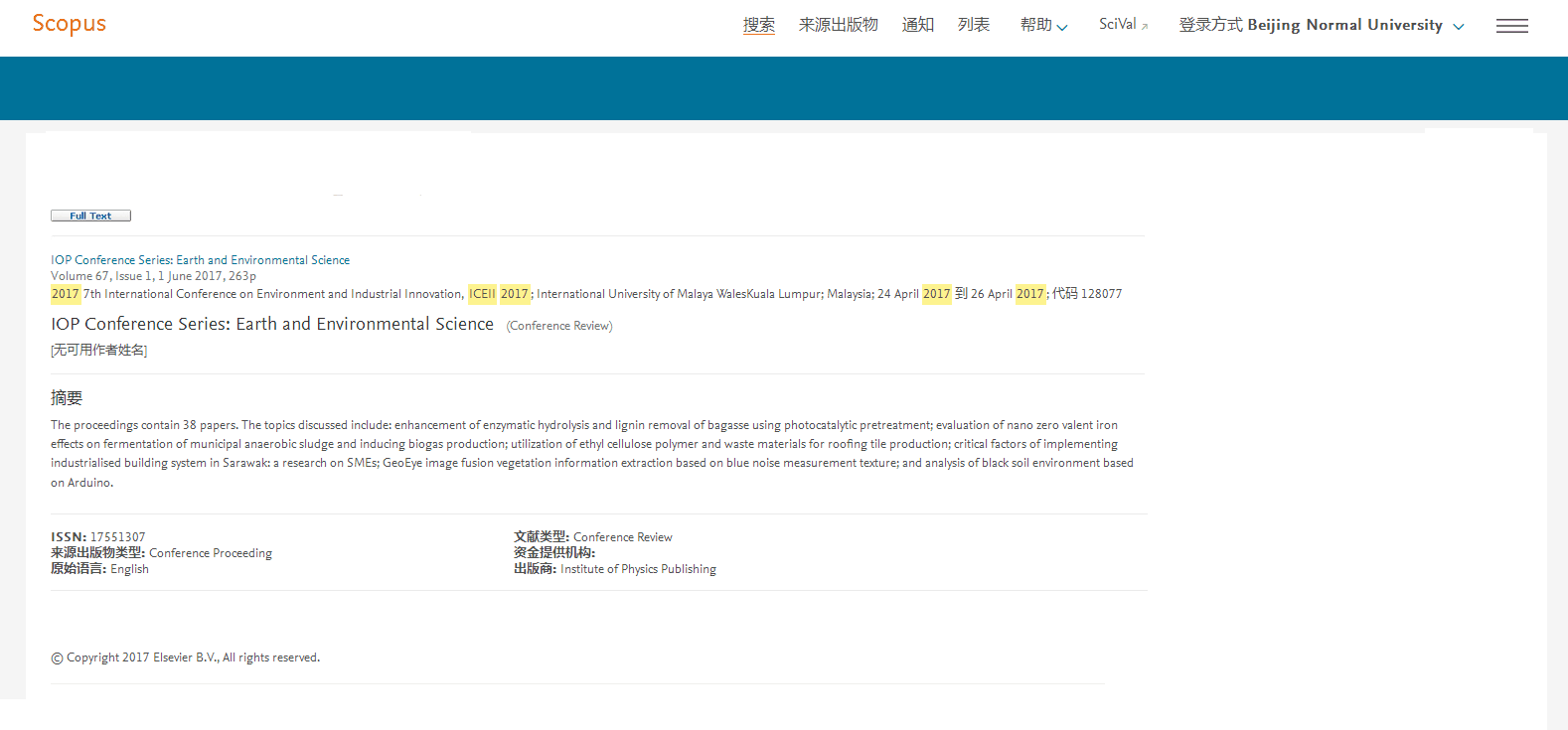This screenshot has height=730, width=1568.
Task: Open the 通知 menu item
Action: [x=917, y=25]
